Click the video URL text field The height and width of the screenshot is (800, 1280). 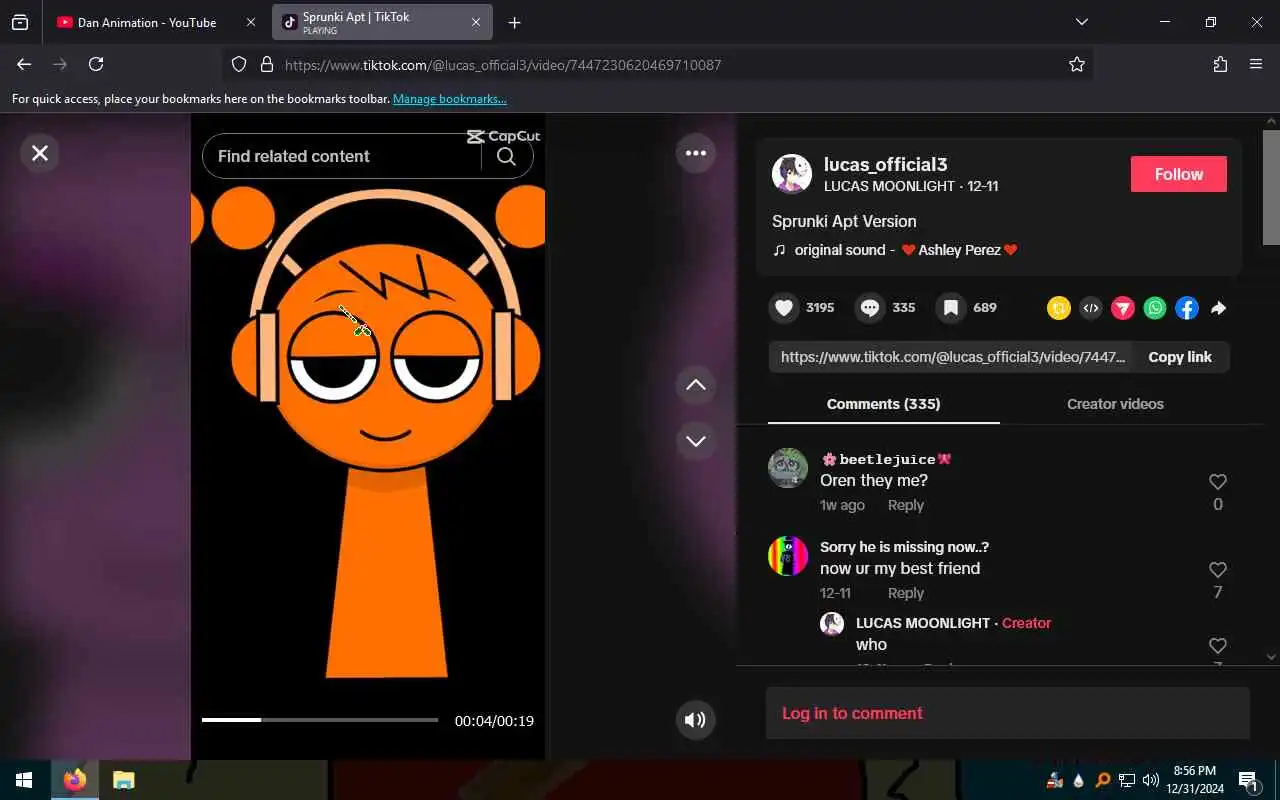[x=952, y=357]
